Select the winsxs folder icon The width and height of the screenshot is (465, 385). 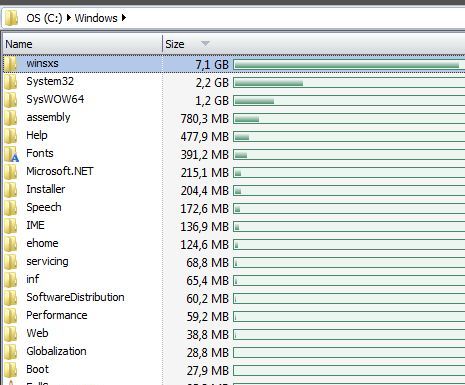coord(11,63)
